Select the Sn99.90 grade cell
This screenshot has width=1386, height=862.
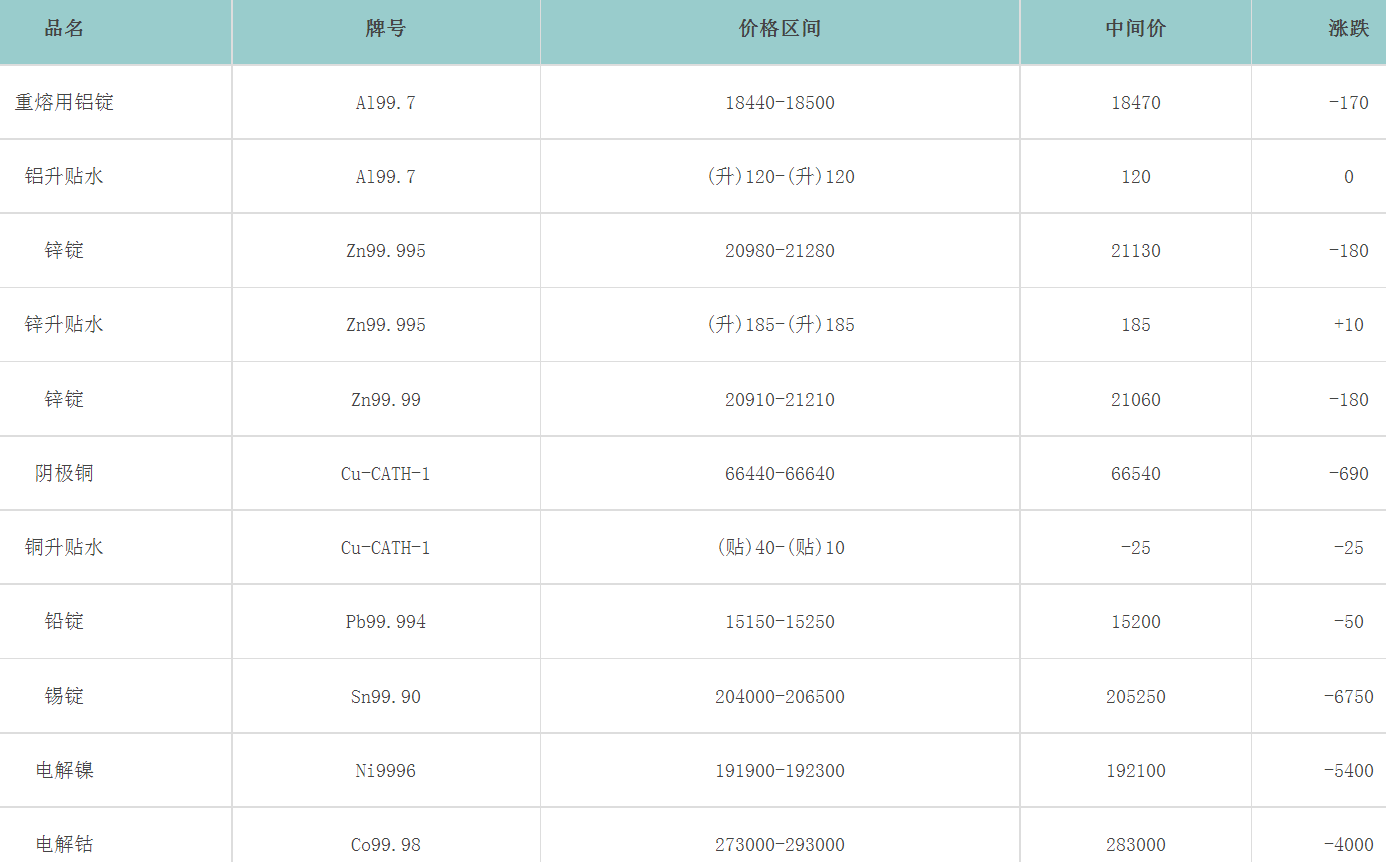(385, 697)
